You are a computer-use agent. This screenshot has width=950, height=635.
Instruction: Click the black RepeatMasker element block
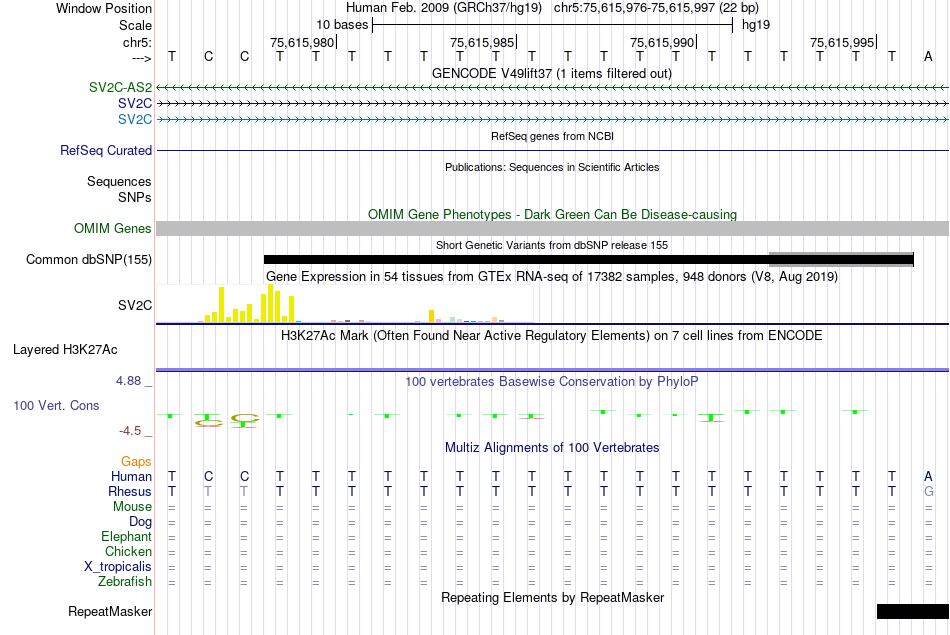click(912, 611)
